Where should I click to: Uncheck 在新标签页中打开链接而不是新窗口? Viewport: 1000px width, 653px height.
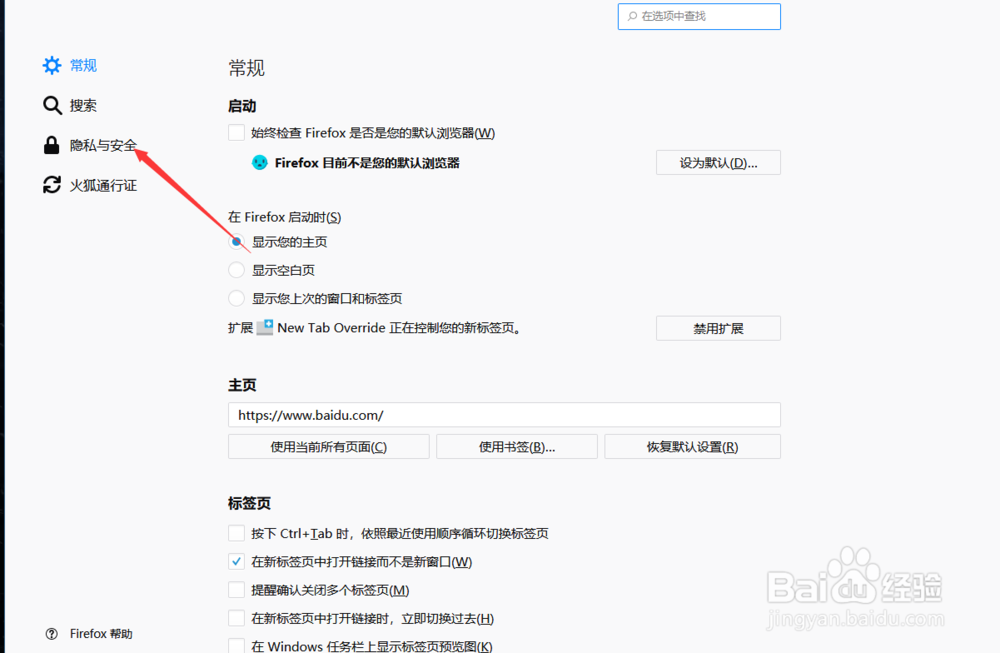[237, 561]
